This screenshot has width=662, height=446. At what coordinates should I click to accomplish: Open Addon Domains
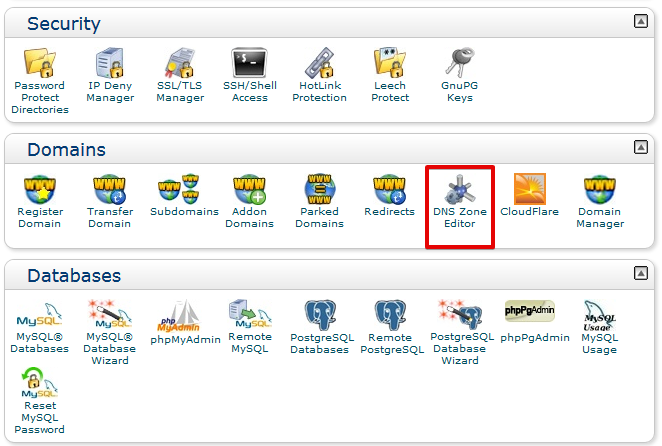point(250,201)
